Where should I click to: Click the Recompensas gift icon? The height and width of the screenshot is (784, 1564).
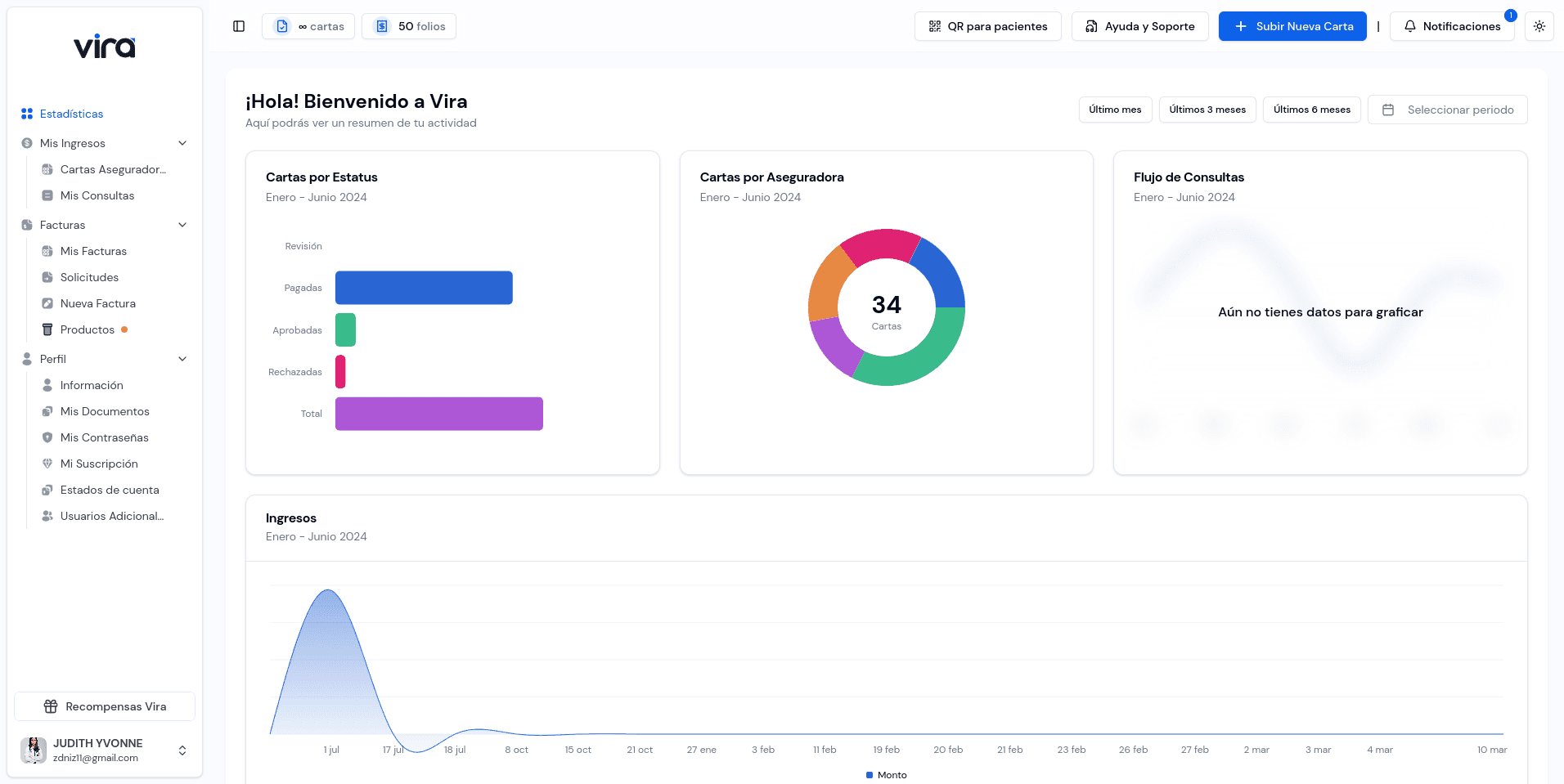coord(51,706)
